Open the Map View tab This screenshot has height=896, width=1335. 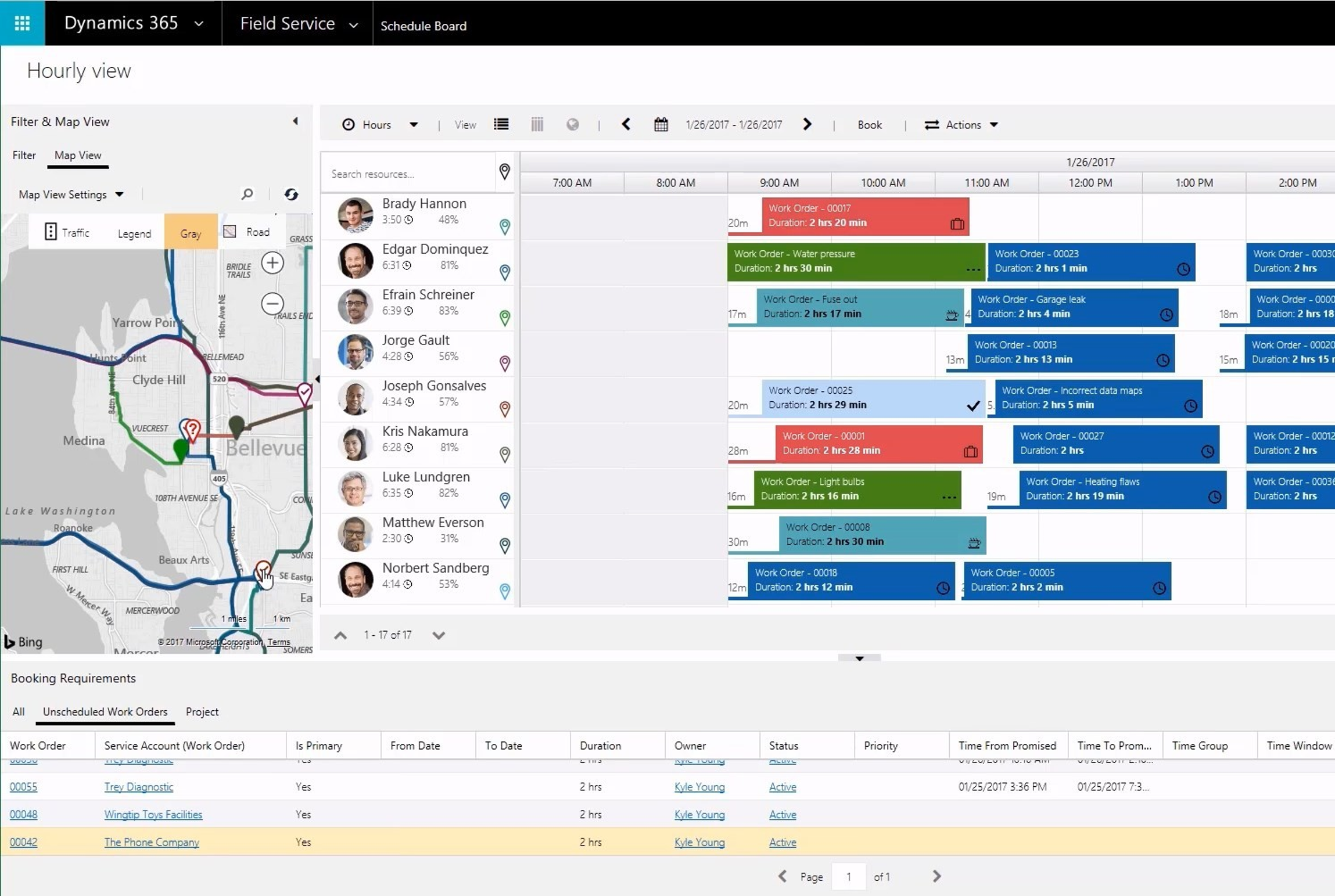(x=78, y=155)
